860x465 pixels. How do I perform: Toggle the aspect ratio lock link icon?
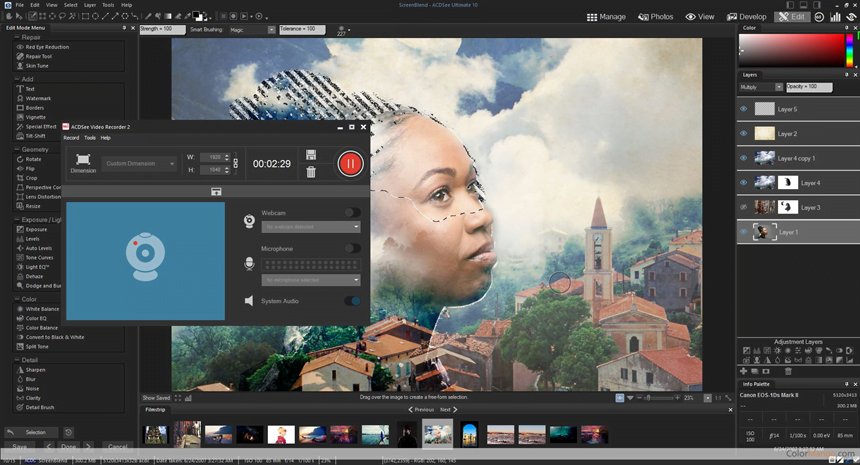pos(235,163)
